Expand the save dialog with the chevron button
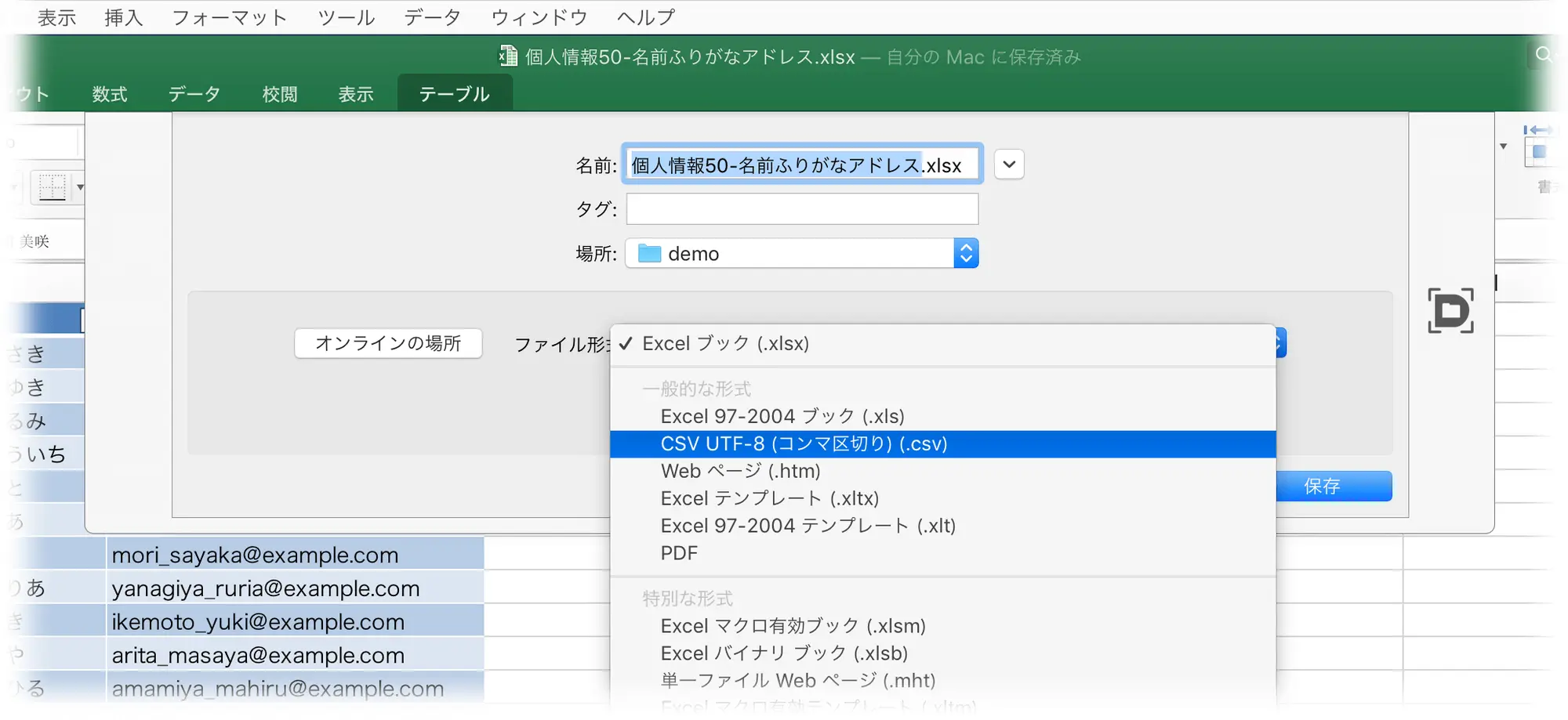 [1009, 165]
